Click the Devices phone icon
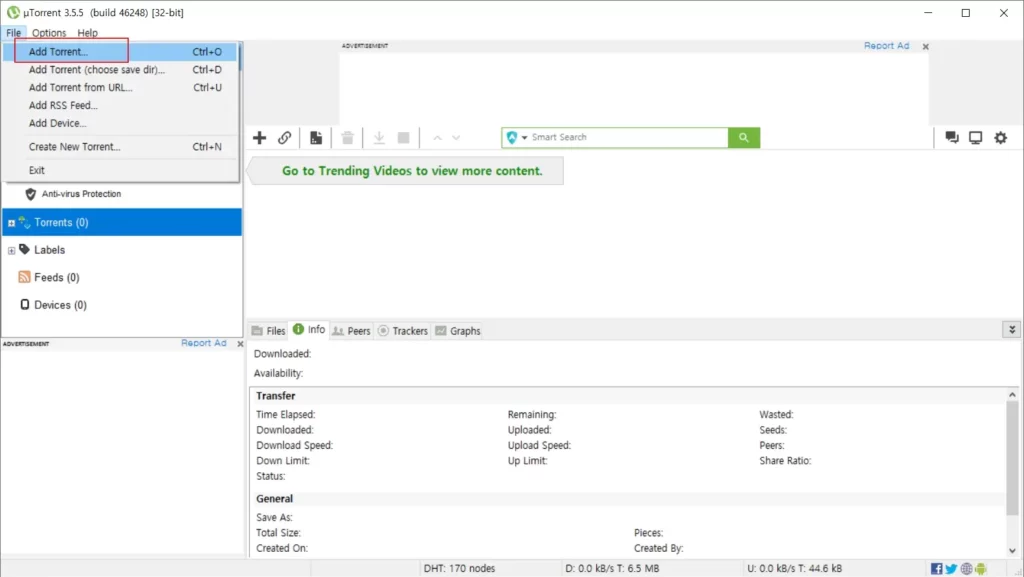 coord(25,304)
